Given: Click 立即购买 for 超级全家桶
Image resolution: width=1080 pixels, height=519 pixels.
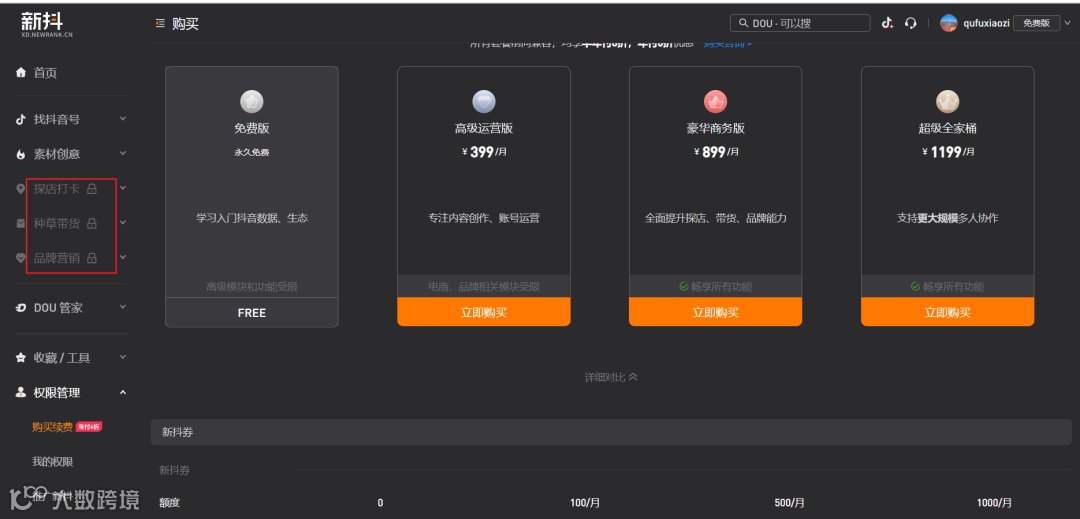Looking at the screenshot, I should point(947,312).
